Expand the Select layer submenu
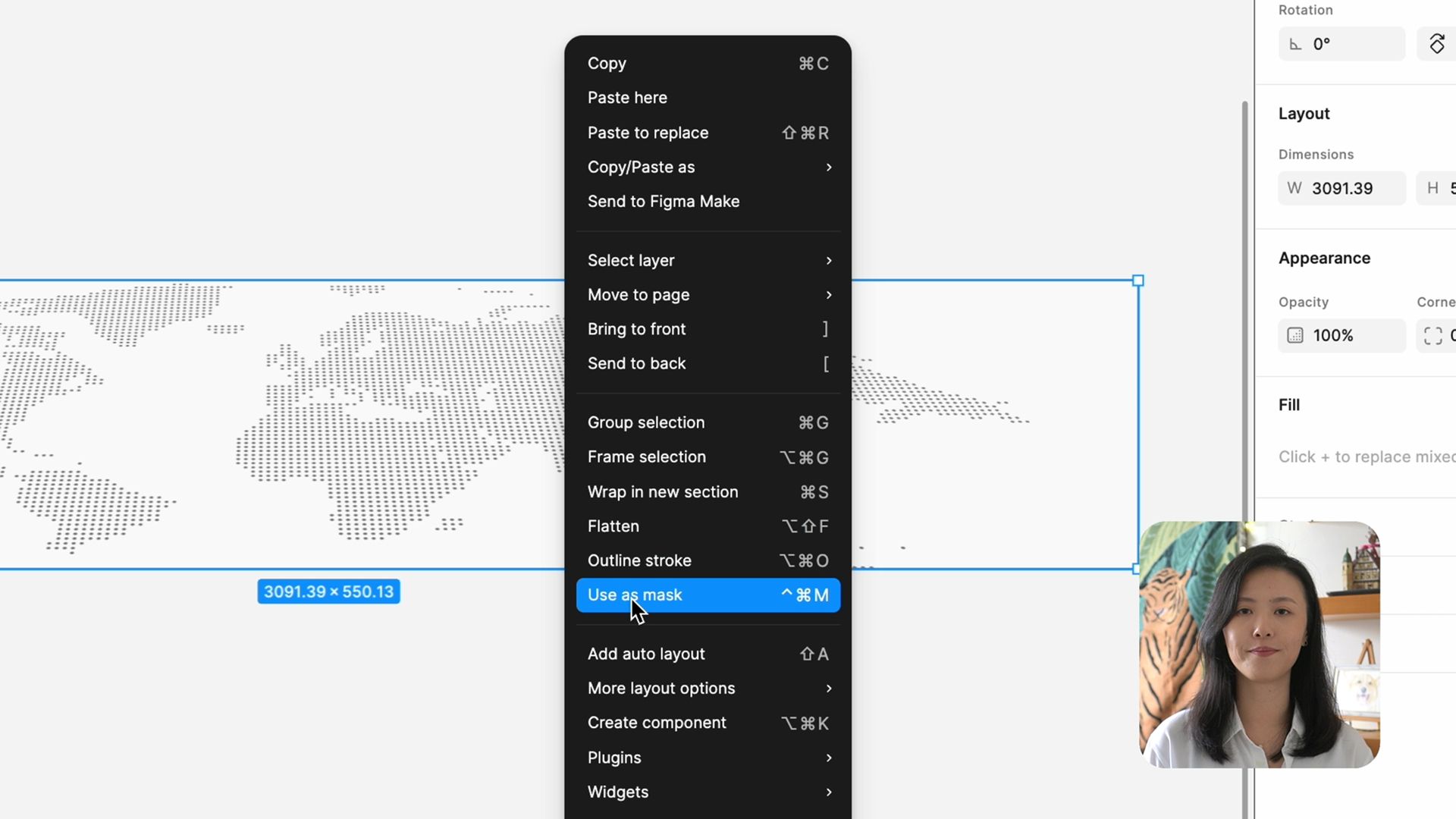The height and width of the screenshot is (819, 1456). 708,260
